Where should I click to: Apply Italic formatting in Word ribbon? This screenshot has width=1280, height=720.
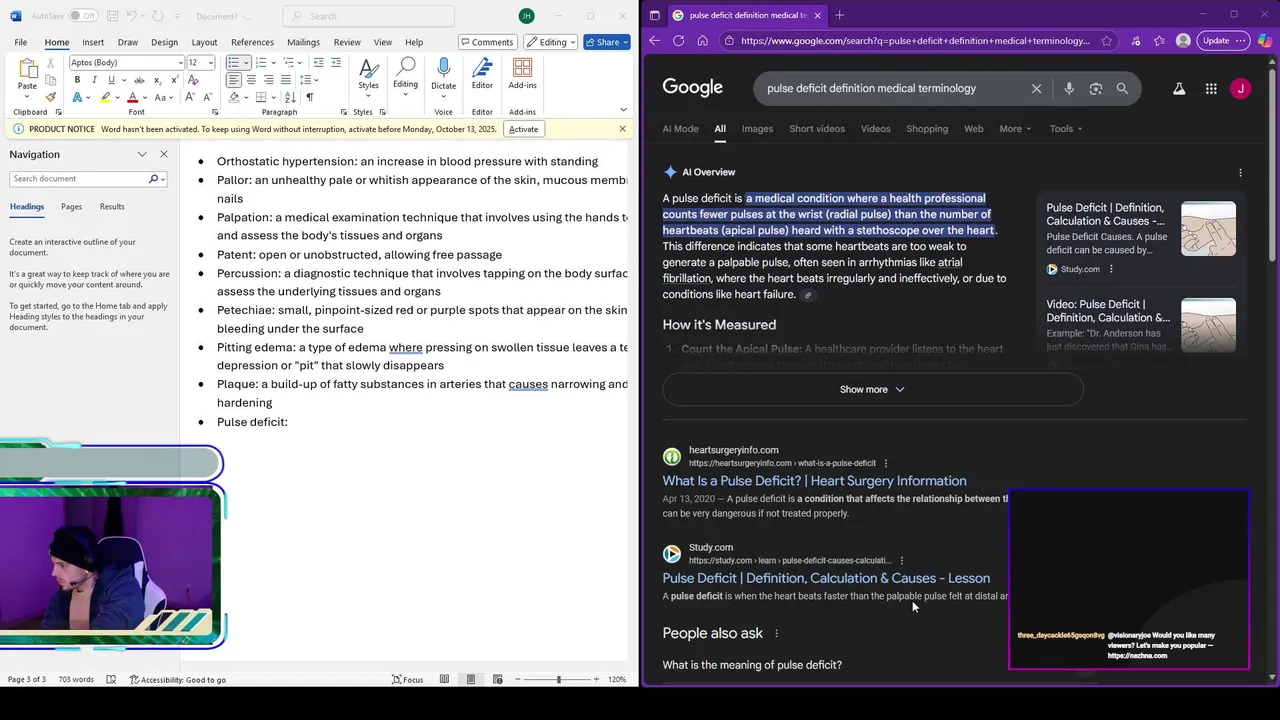(94, 80)
